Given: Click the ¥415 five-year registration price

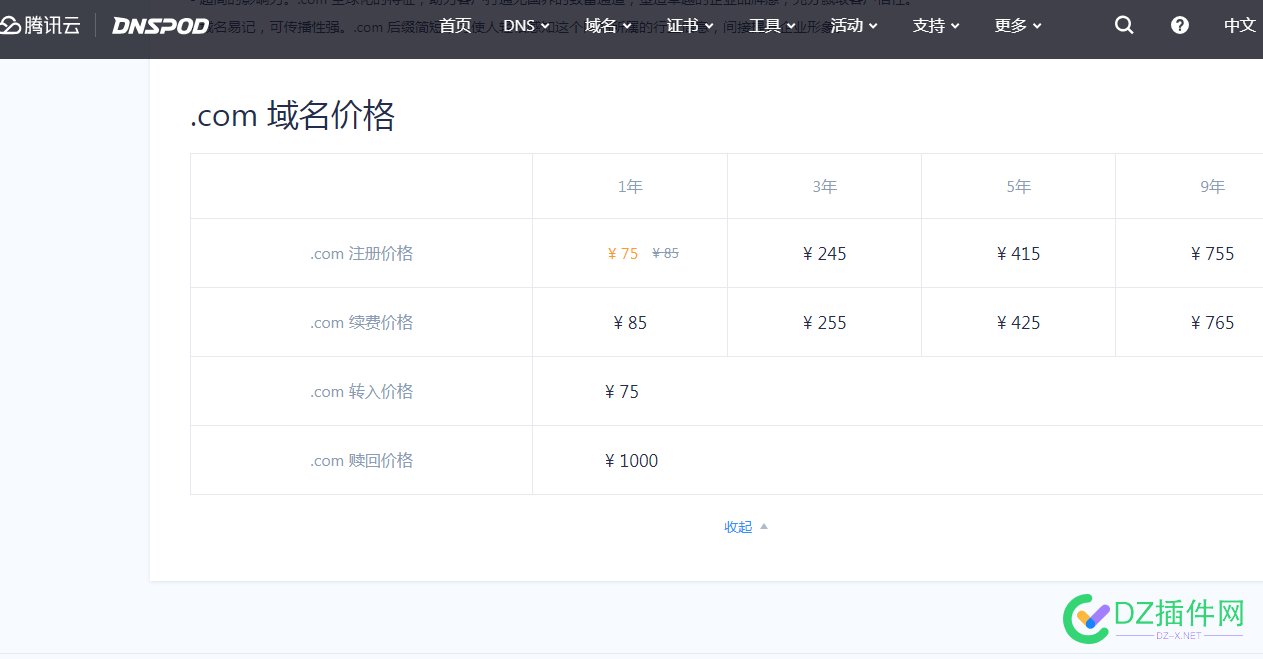Looking at the screenshot, I should (1018, 254).
